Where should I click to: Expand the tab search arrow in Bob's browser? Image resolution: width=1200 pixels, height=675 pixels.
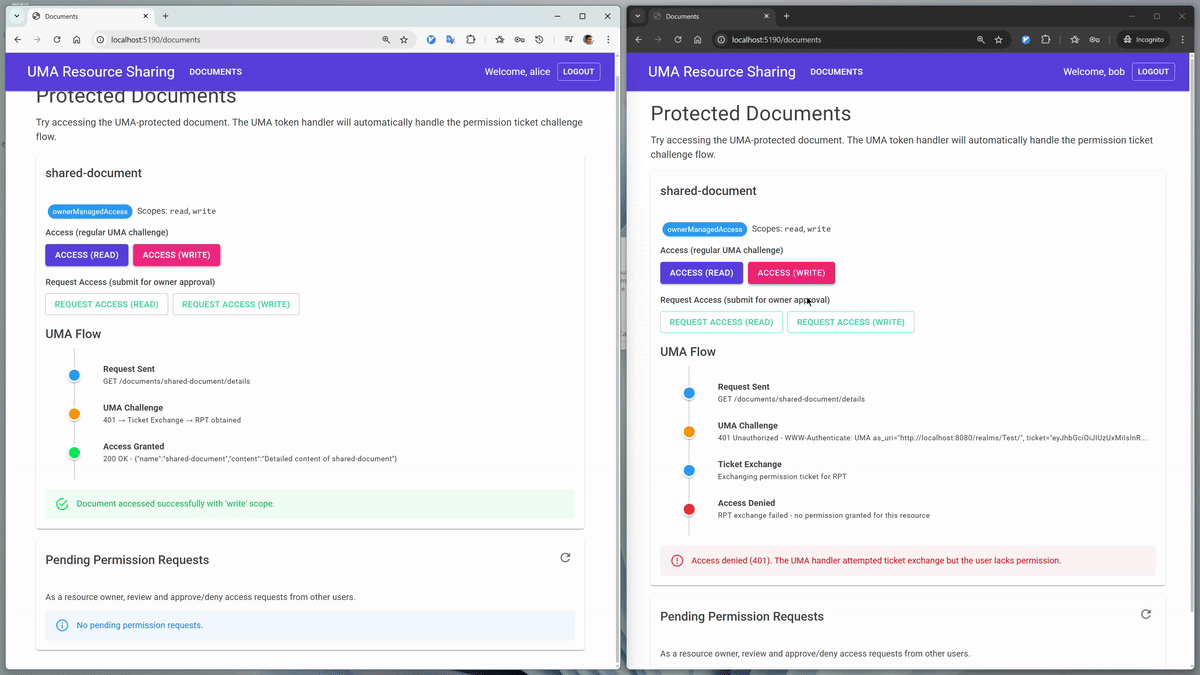point(638,16)
